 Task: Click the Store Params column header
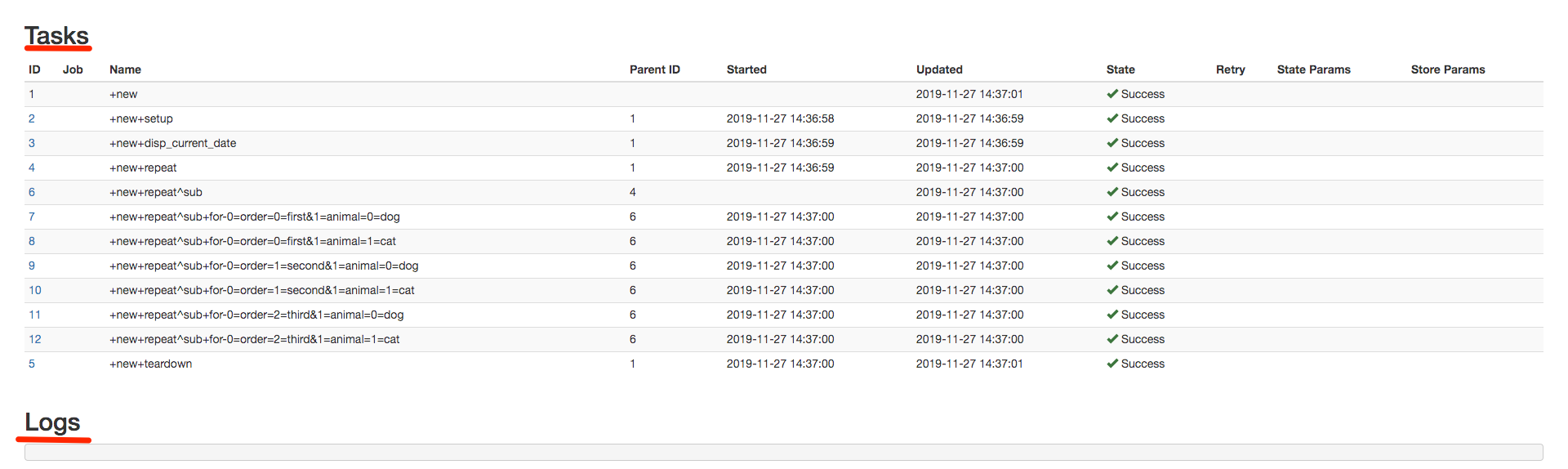(1447, 69)
